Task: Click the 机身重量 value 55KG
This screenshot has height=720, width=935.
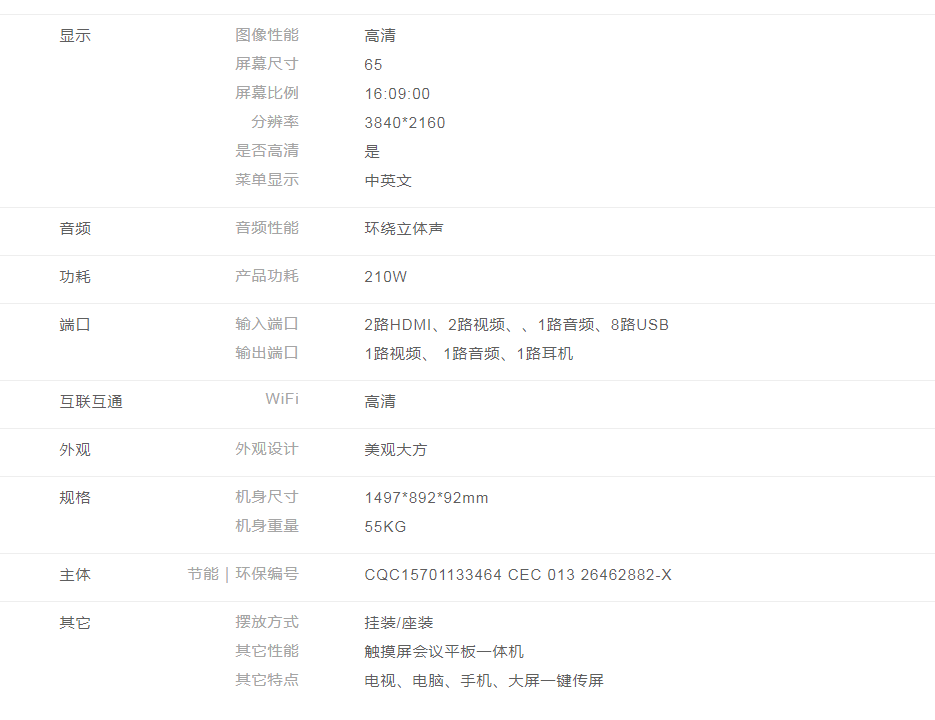Action: [x=385, y=527]
